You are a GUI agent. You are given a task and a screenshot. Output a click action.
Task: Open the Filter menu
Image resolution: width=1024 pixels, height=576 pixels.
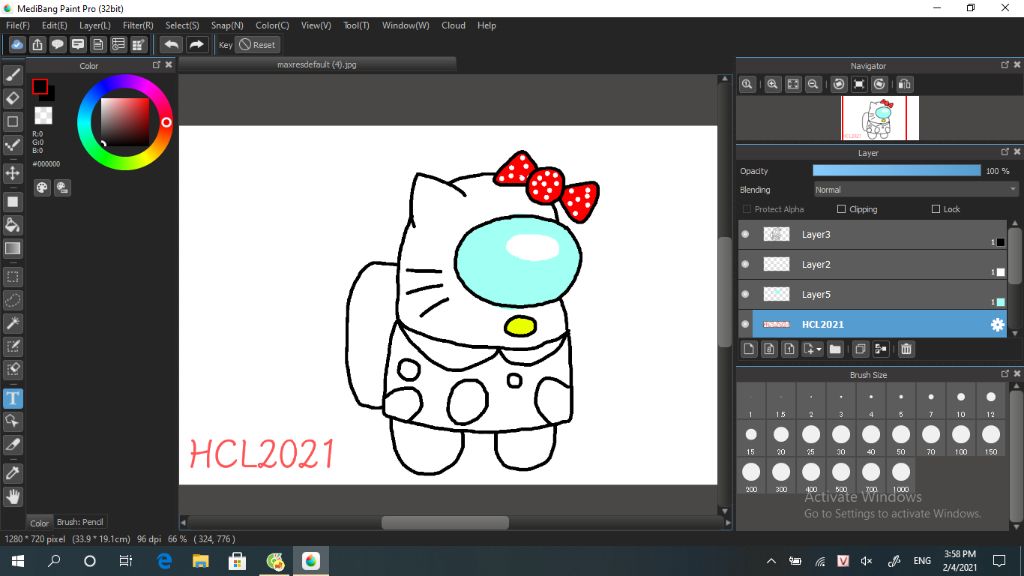(x=138, y=25)
